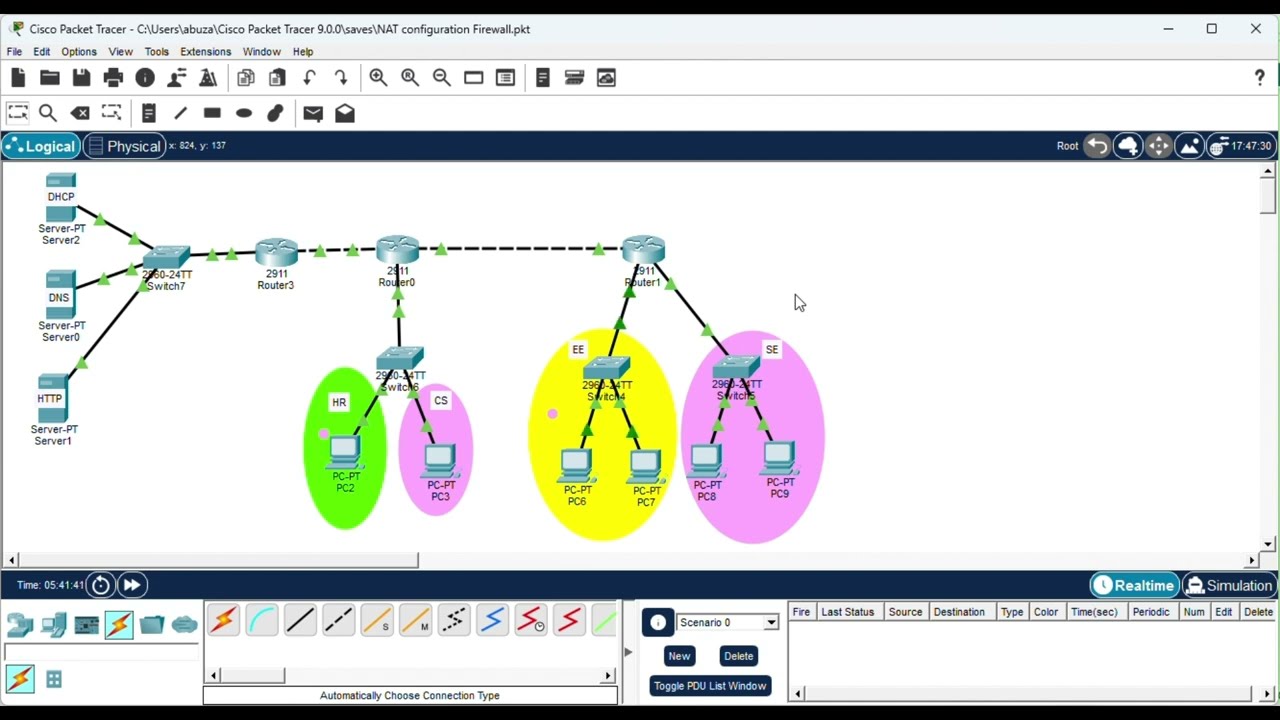The height and width of the screenshot is (720, 1280).
Task: Select the Draw Ellipse tool
Action: coord(244,113)
